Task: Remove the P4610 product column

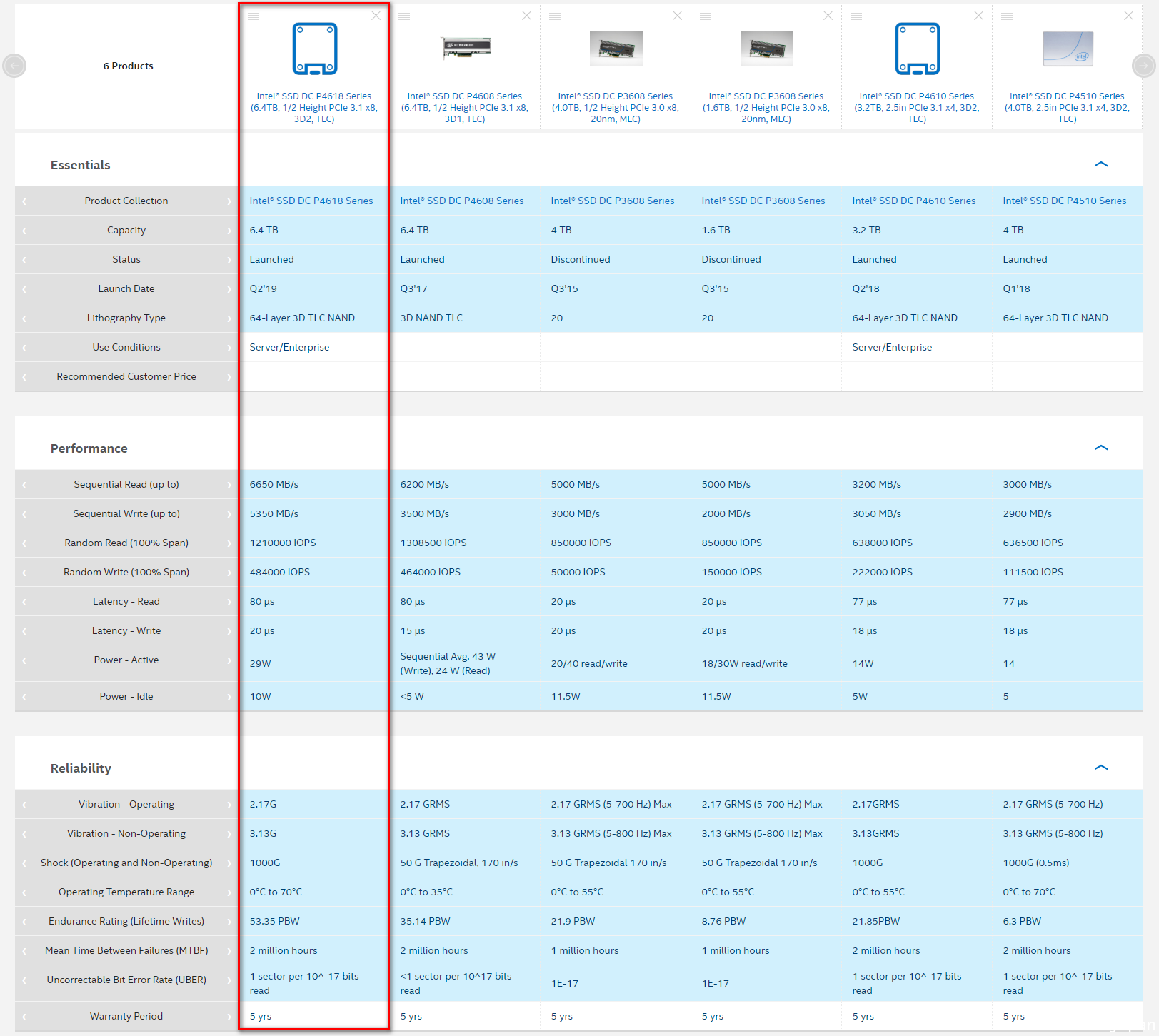Action: 978,16
